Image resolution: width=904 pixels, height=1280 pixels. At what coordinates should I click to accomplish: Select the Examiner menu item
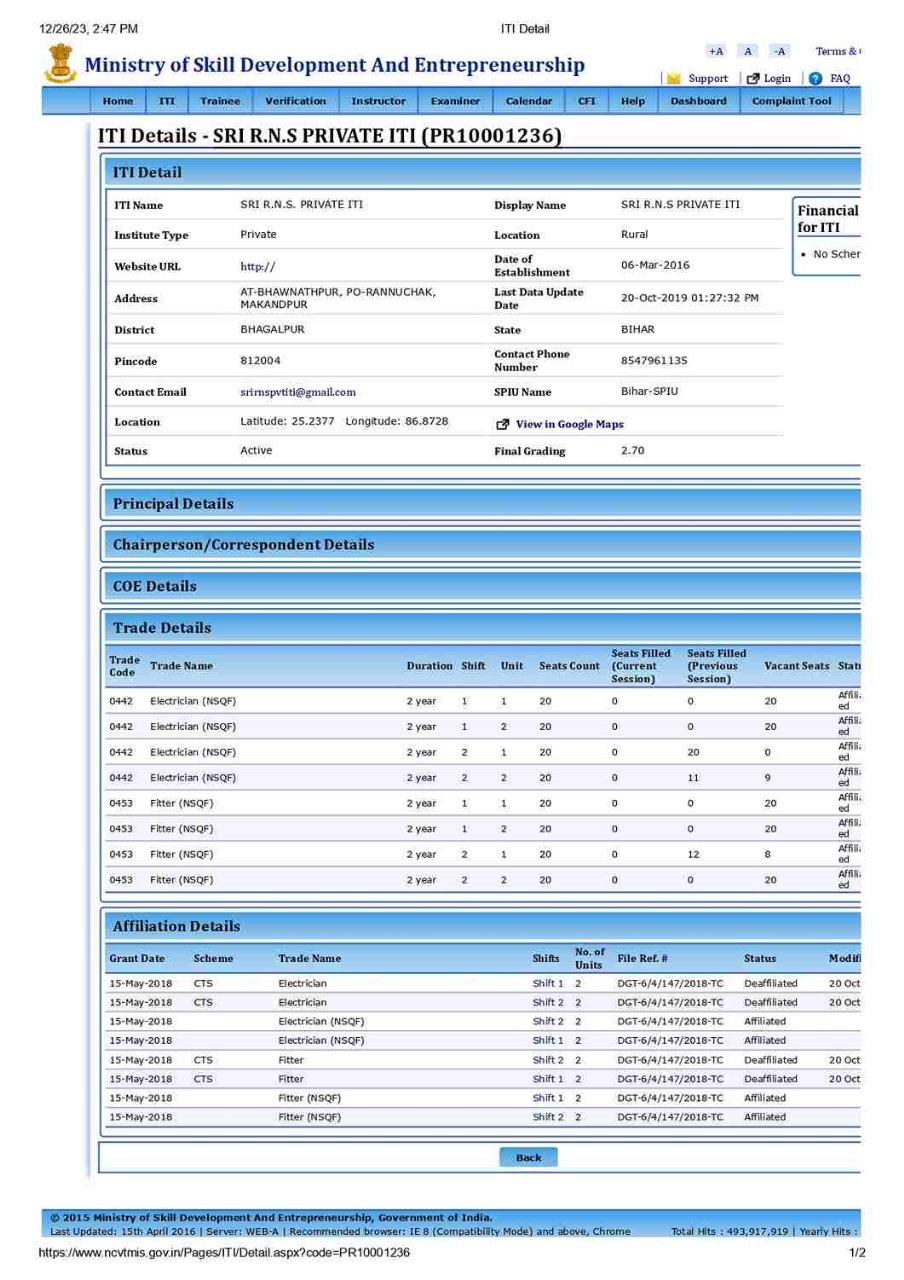pos(455,101)
